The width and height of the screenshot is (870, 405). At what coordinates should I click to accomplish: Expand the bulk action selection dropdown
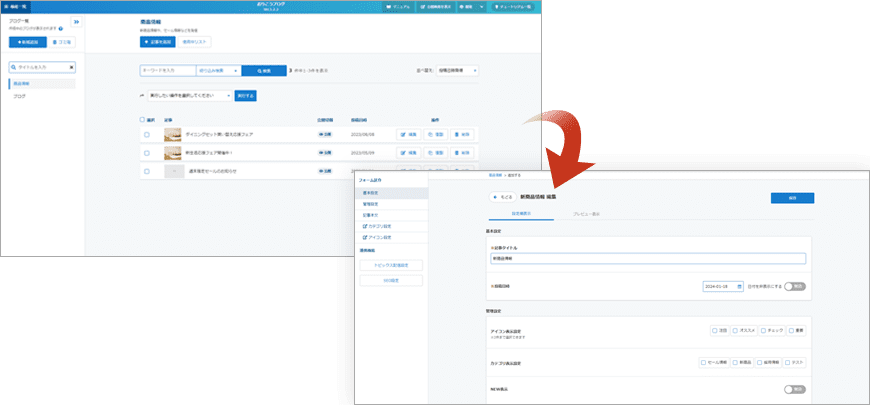tap(190, 95)
